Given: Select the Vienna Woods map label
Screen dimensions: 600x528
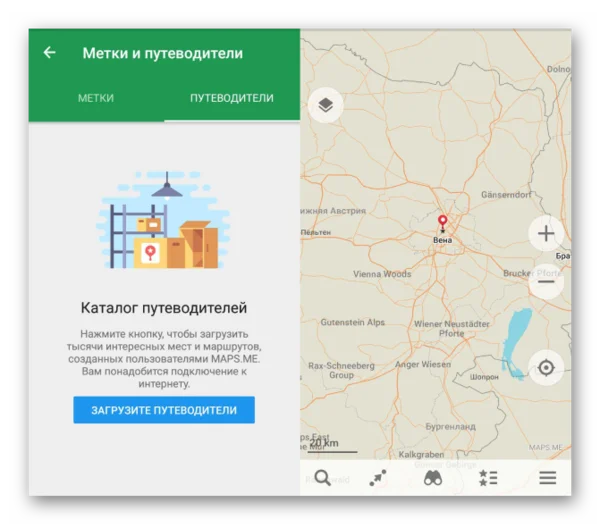Looking at the screenshot, I should [381, 273].
